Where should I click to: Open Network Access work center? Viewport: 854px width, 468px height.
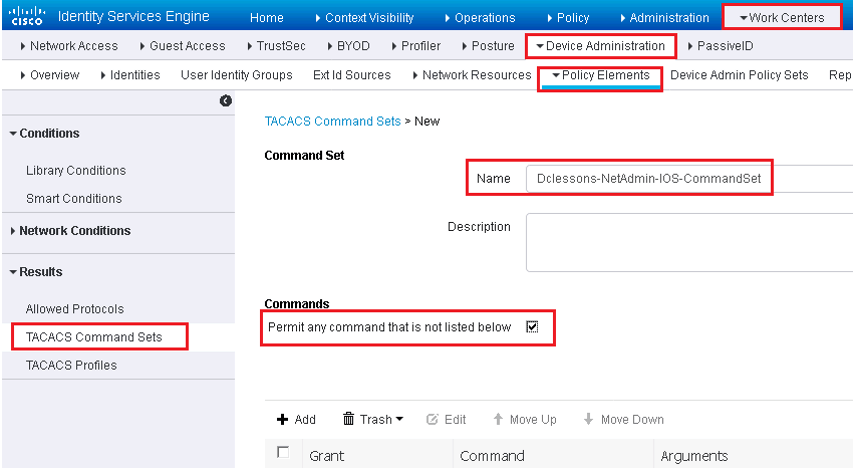(x=69, y=46)
